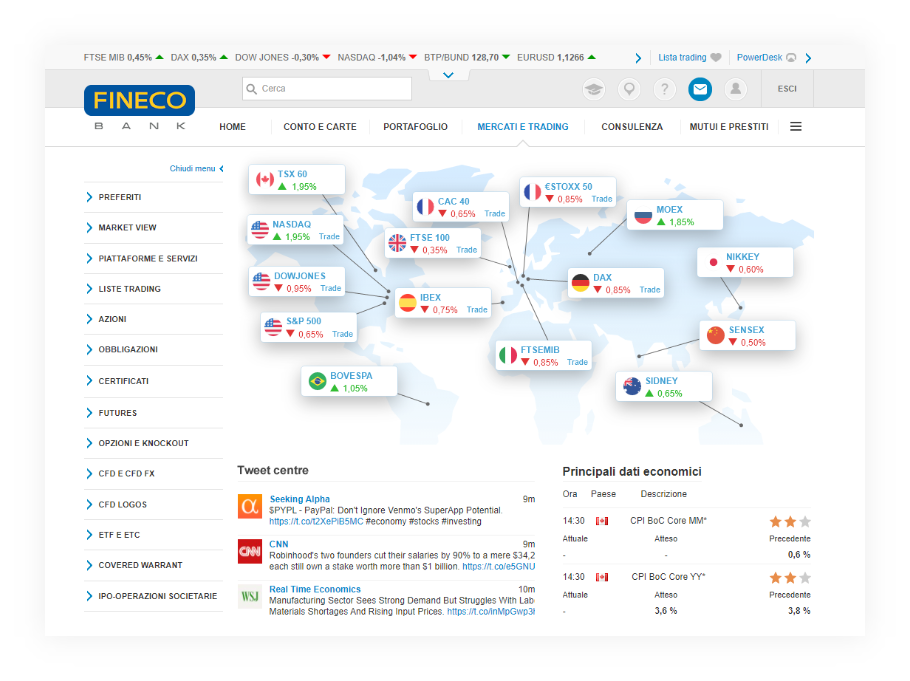Advance the ticker with right arrow
Image resolution: width=910 pixels, height=681 pixels.
pos(638,58)
